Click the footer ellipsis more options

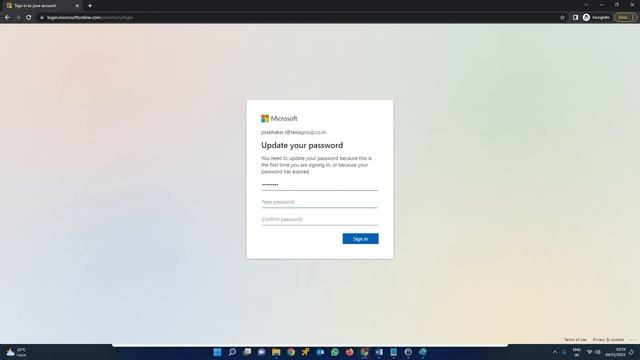tap(633, 340)
